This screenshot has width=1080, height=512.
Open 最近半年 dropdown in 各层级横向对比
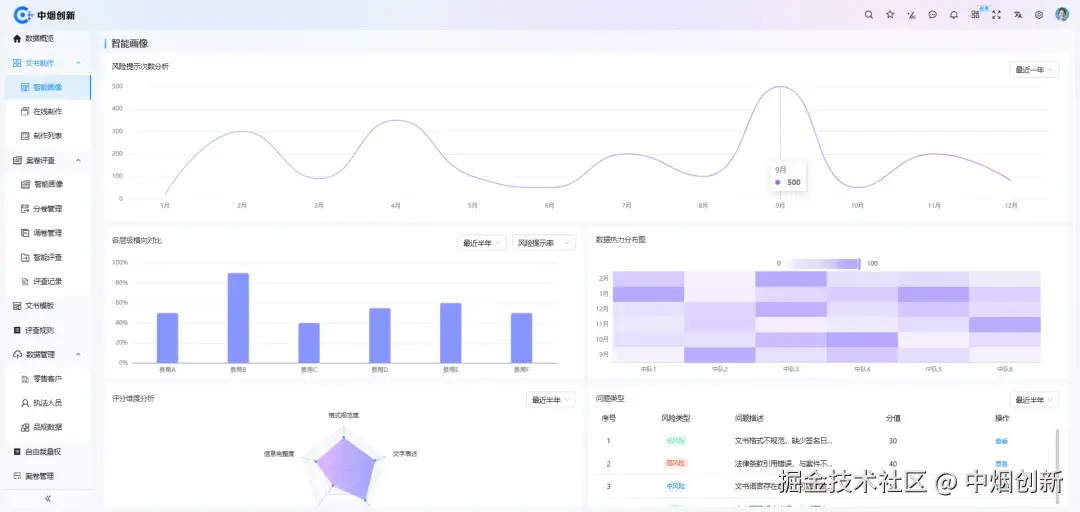[x=481, y=243]
